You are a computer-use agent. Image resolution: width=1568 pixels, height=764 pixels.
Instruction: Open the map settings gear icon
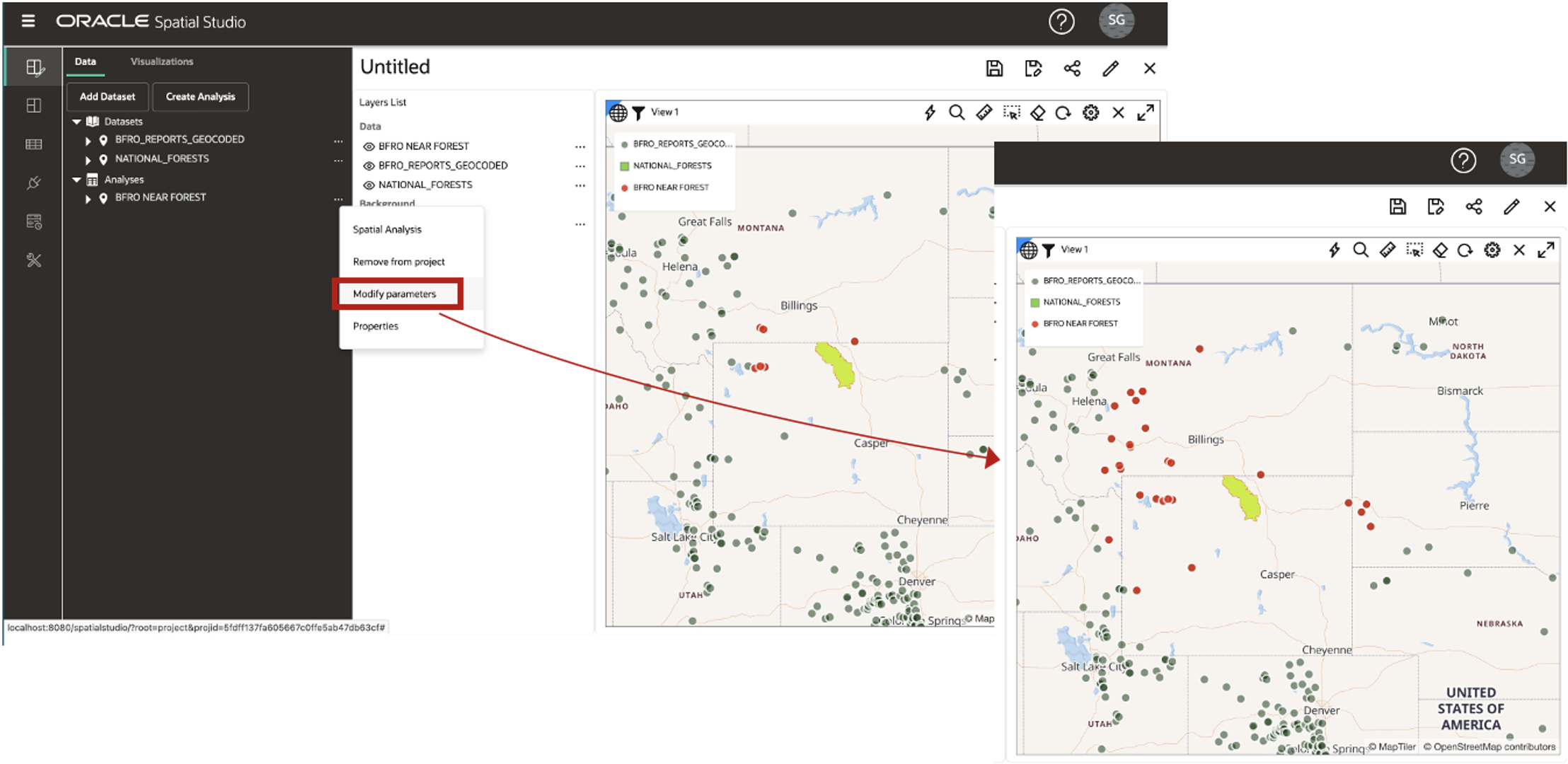[1090, 112]
